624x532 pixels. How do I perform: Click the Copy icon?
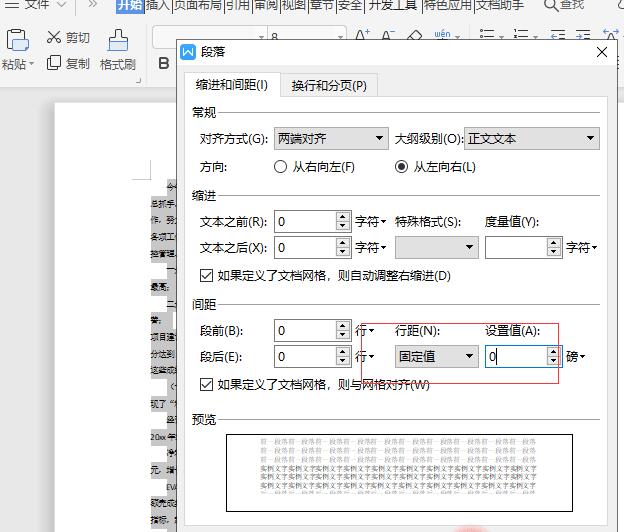(54, 63)
